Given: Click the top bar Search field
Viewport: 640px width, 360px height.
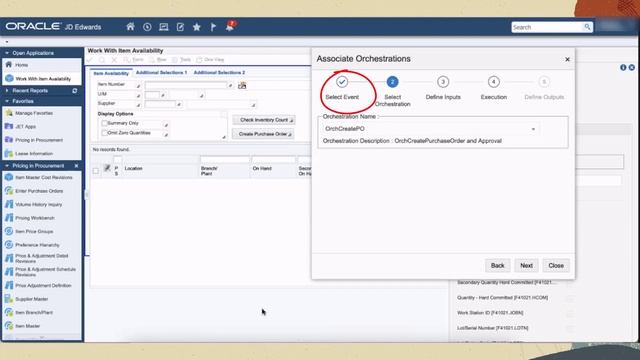Looking at the screenshot, I should [547, 27].
